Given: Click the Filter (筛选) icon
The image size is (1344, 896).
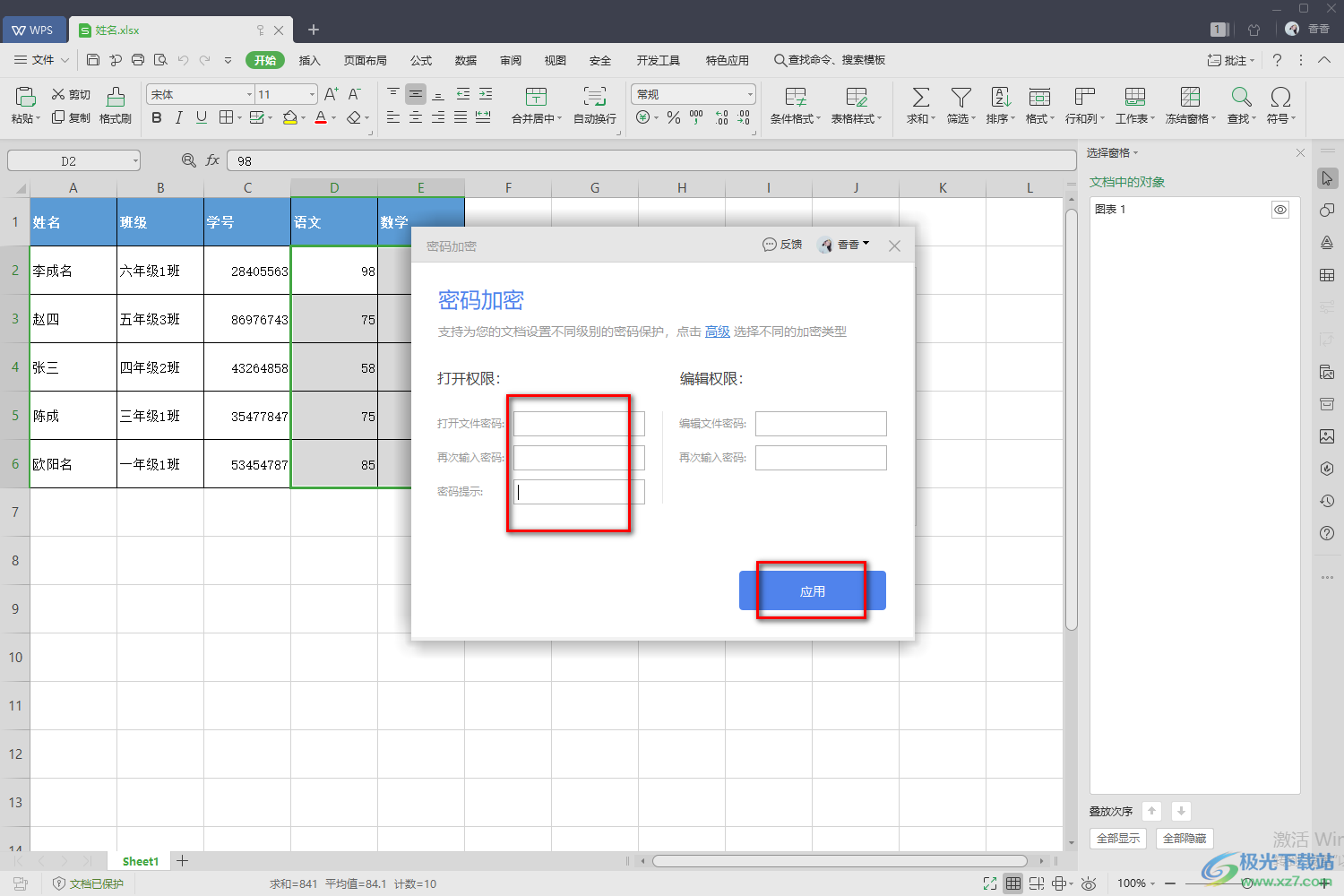Looking at the screenshot, I should pyautogui.click(x=961, y=97).
